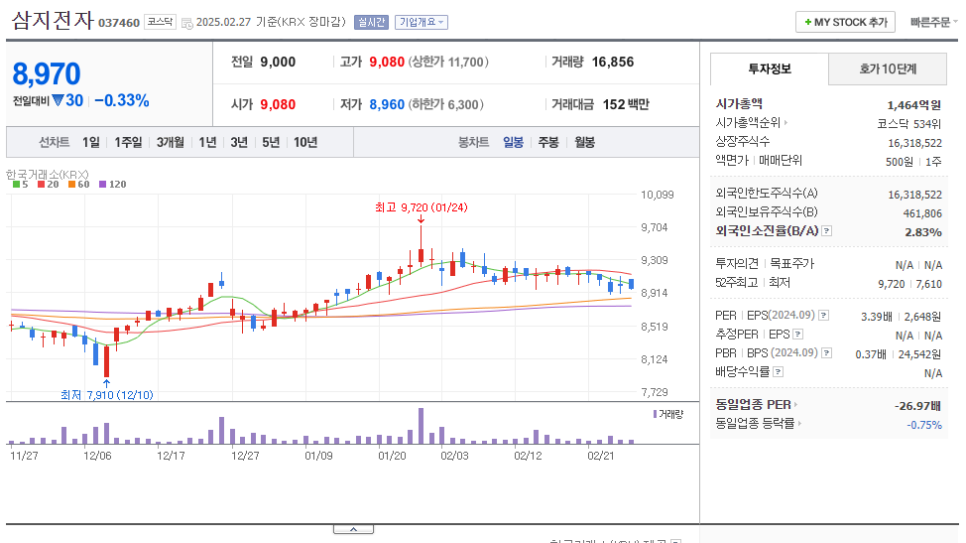Click the 코스닥 market badge
966x543 pixels.
160,22
